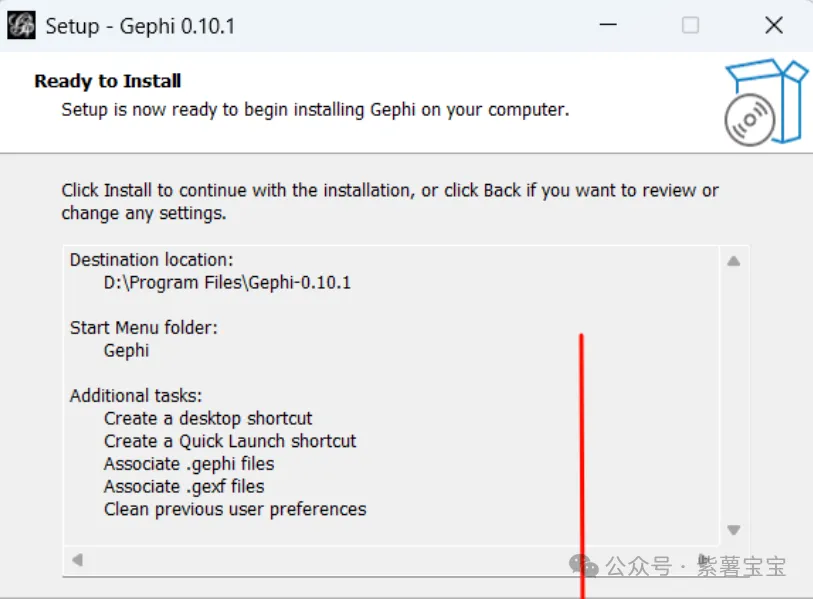813x599 pixels.
Task: Click the "Create a Quick Launch shortcut" line
Action: coord(230,441)
